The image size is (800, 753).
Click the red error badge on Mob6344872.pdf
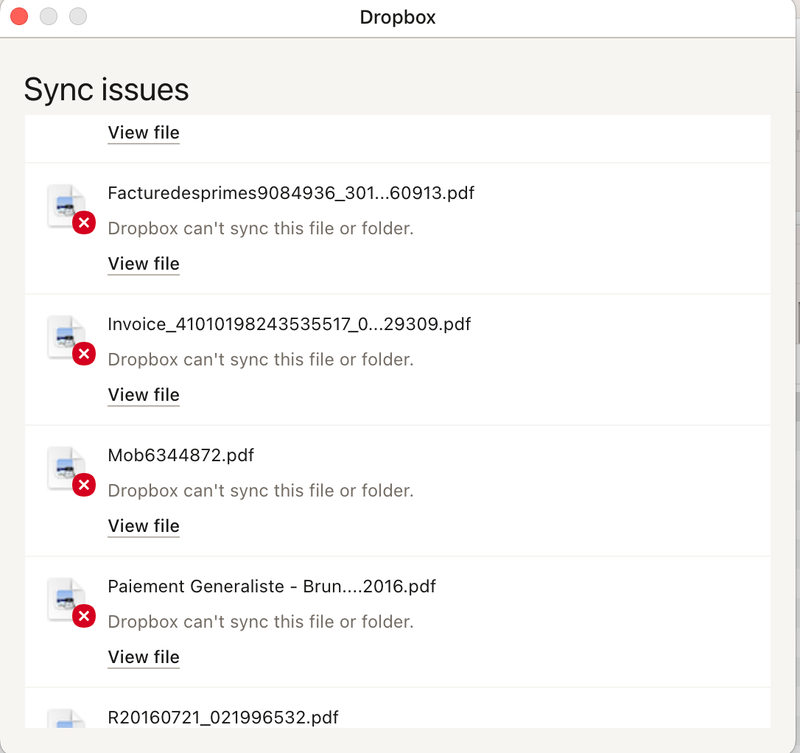coord(84,485)
